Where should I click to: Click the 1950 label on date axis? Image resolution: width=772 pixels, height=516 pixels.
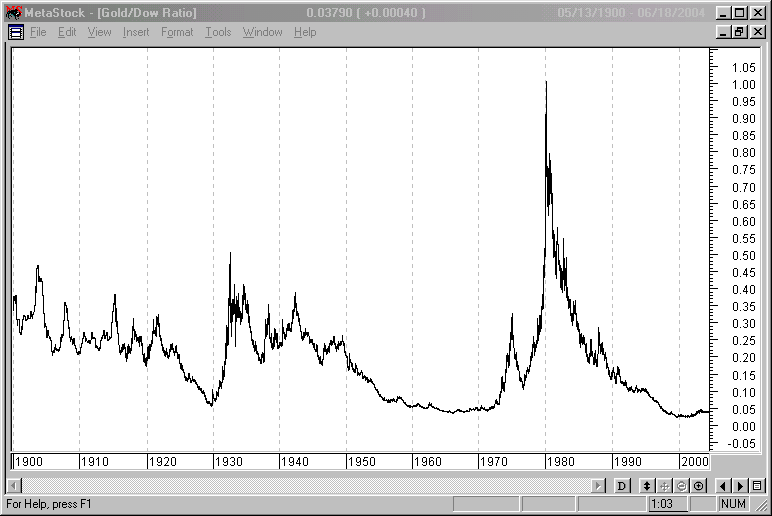point(362,462)
